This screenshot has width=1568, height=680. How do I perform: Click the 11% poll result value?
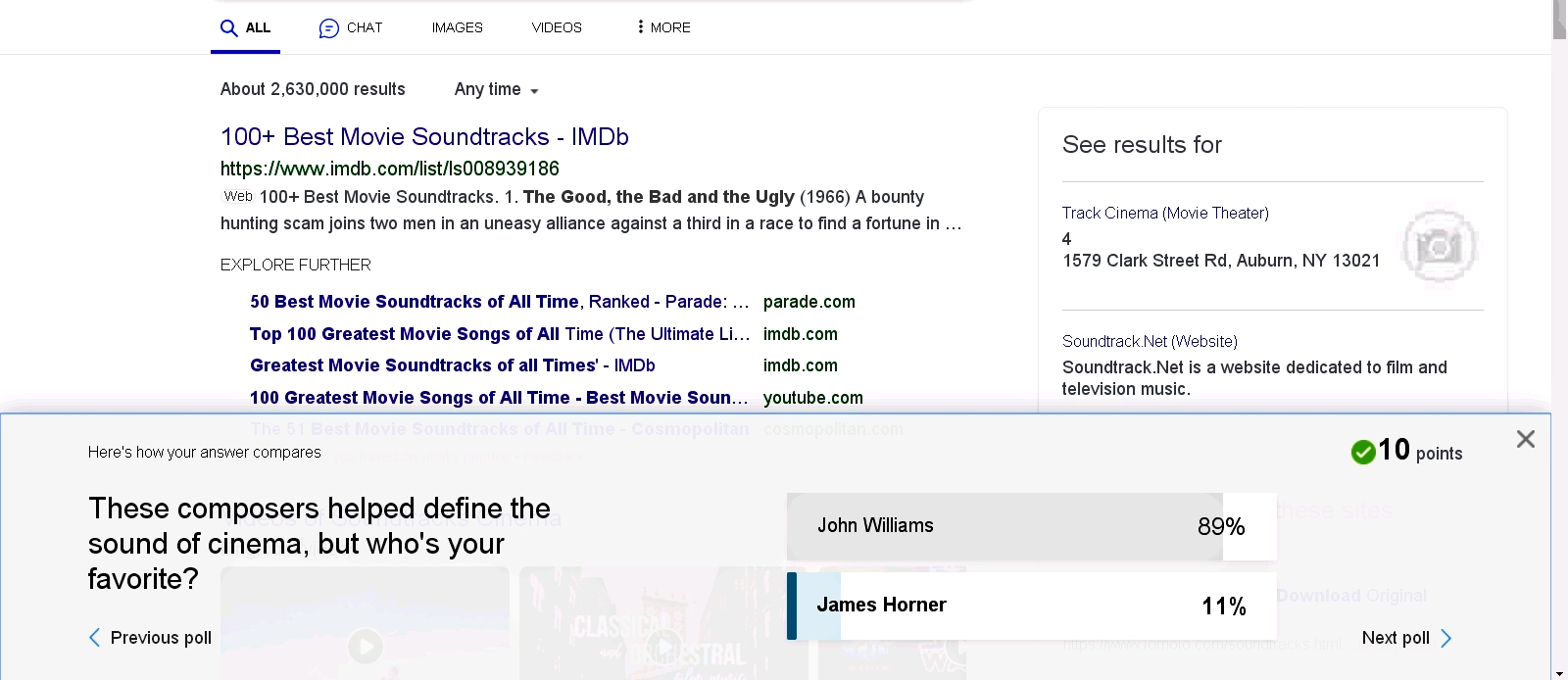coord(1224,607)
